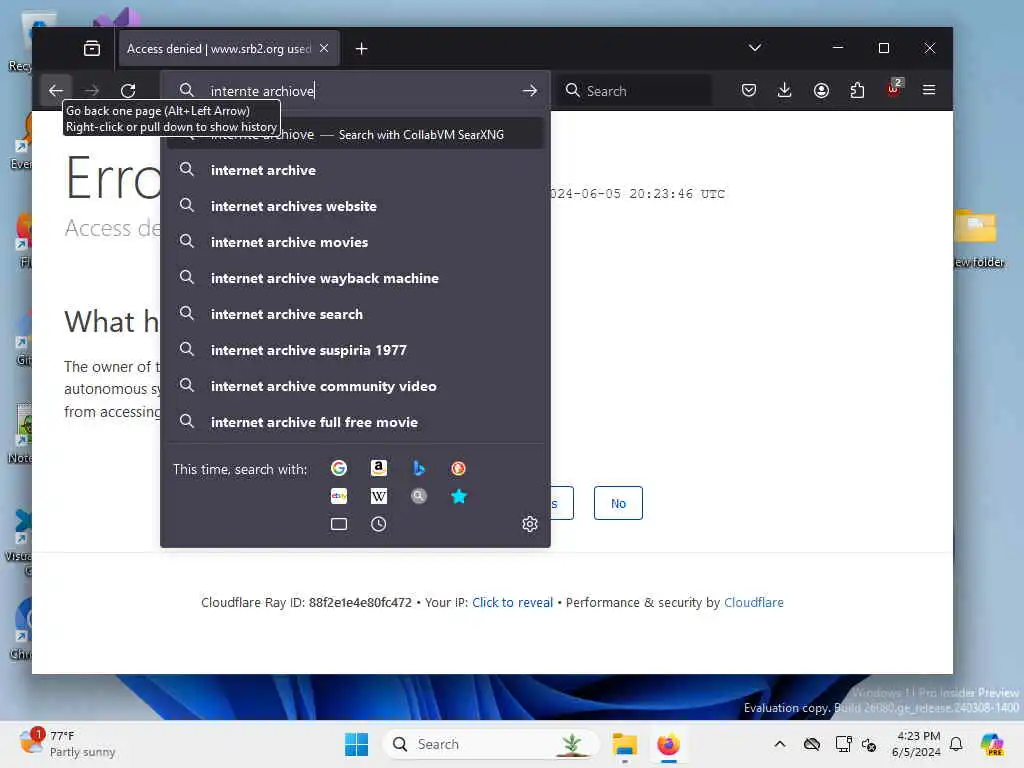This screenshot has height=768, width=1024.
Task: Open the Extensions menu
Action: [x=857, y=90]
